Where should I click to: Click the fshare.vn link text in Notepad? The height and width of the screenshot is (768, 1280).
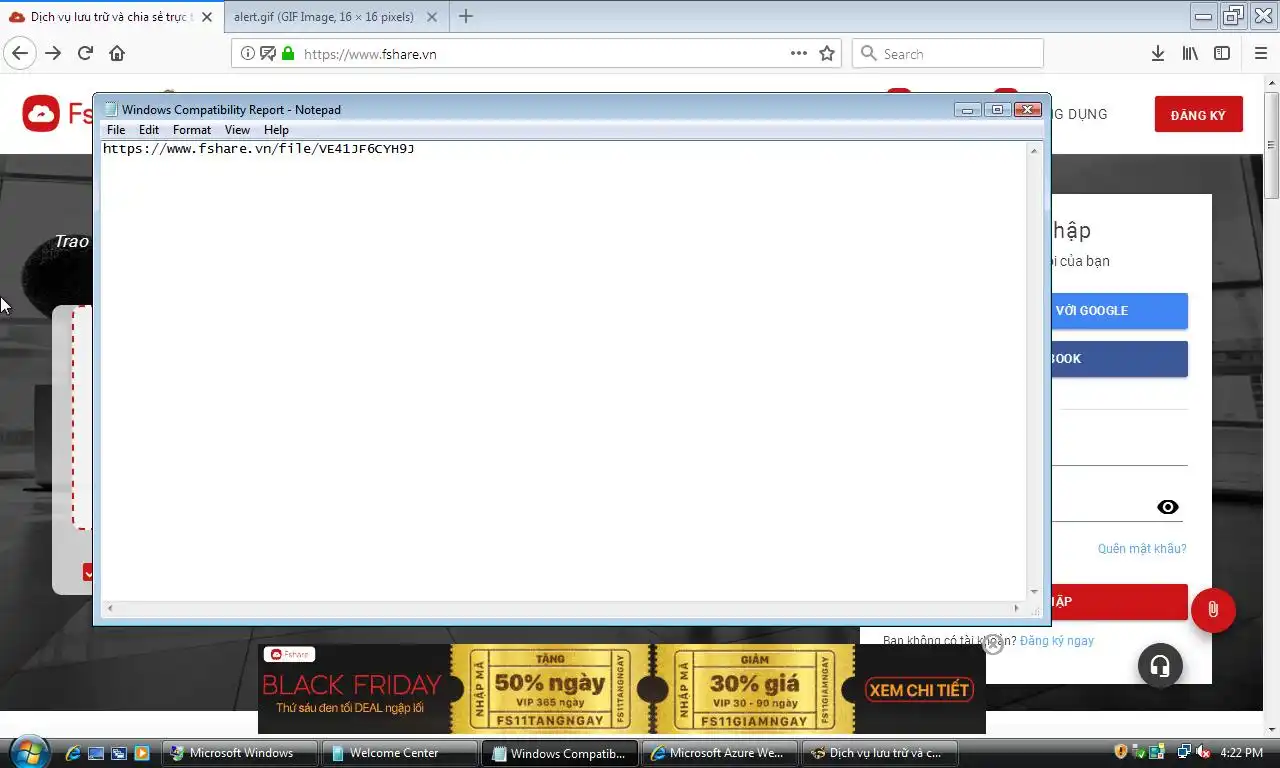[x=258, y=149]
